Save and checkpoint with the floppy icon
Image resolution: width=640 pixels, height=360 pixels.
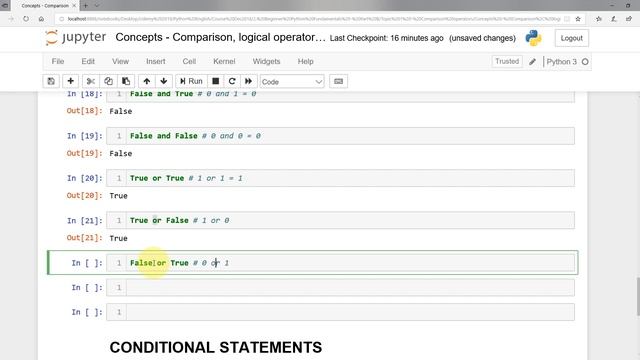tap(51, 81)
